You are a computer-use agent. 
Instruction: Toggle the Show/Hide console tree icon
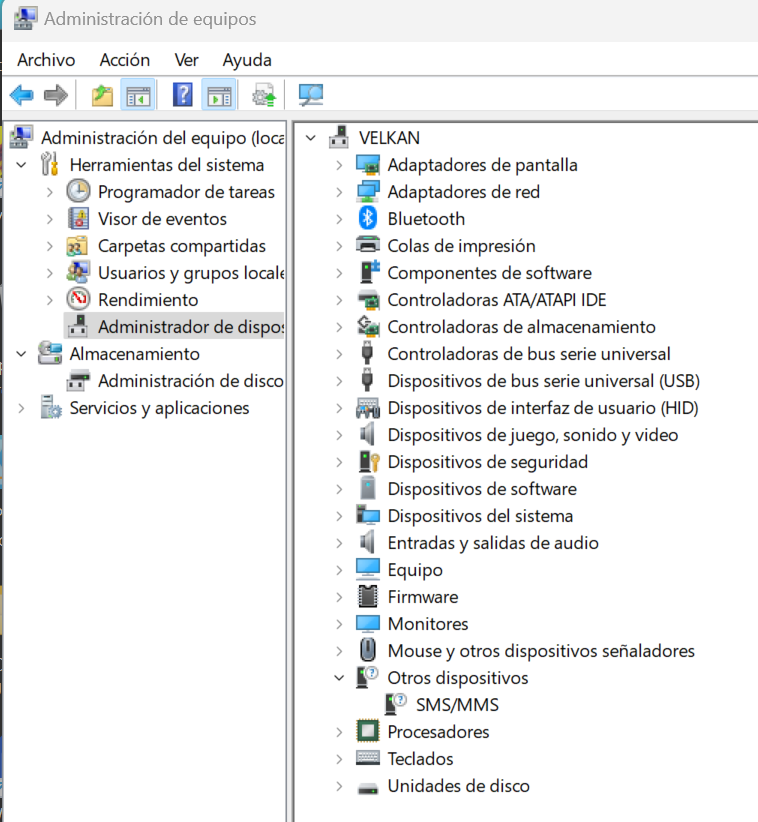[x=138, y=95]
